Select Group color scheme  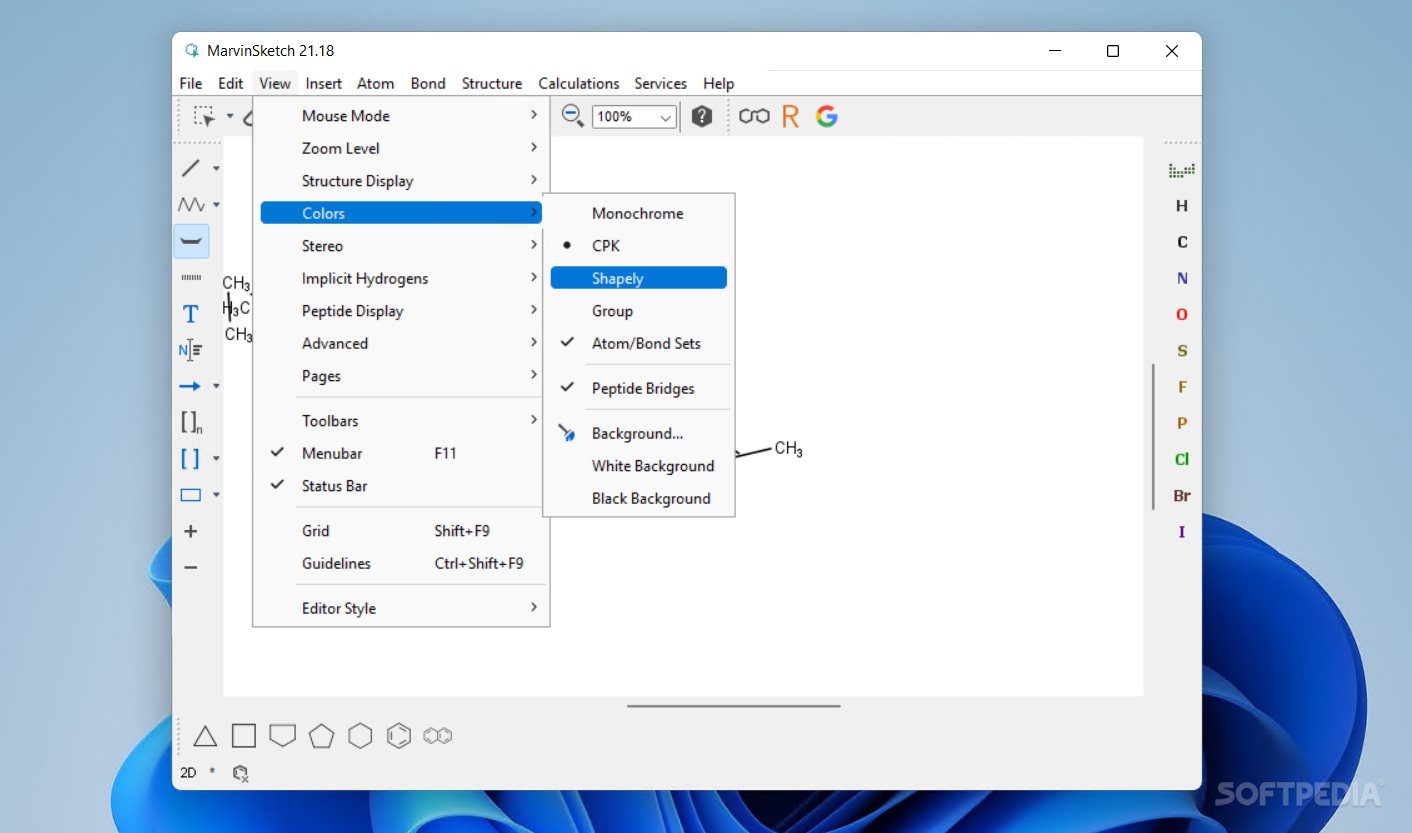[x=638, y=311]
